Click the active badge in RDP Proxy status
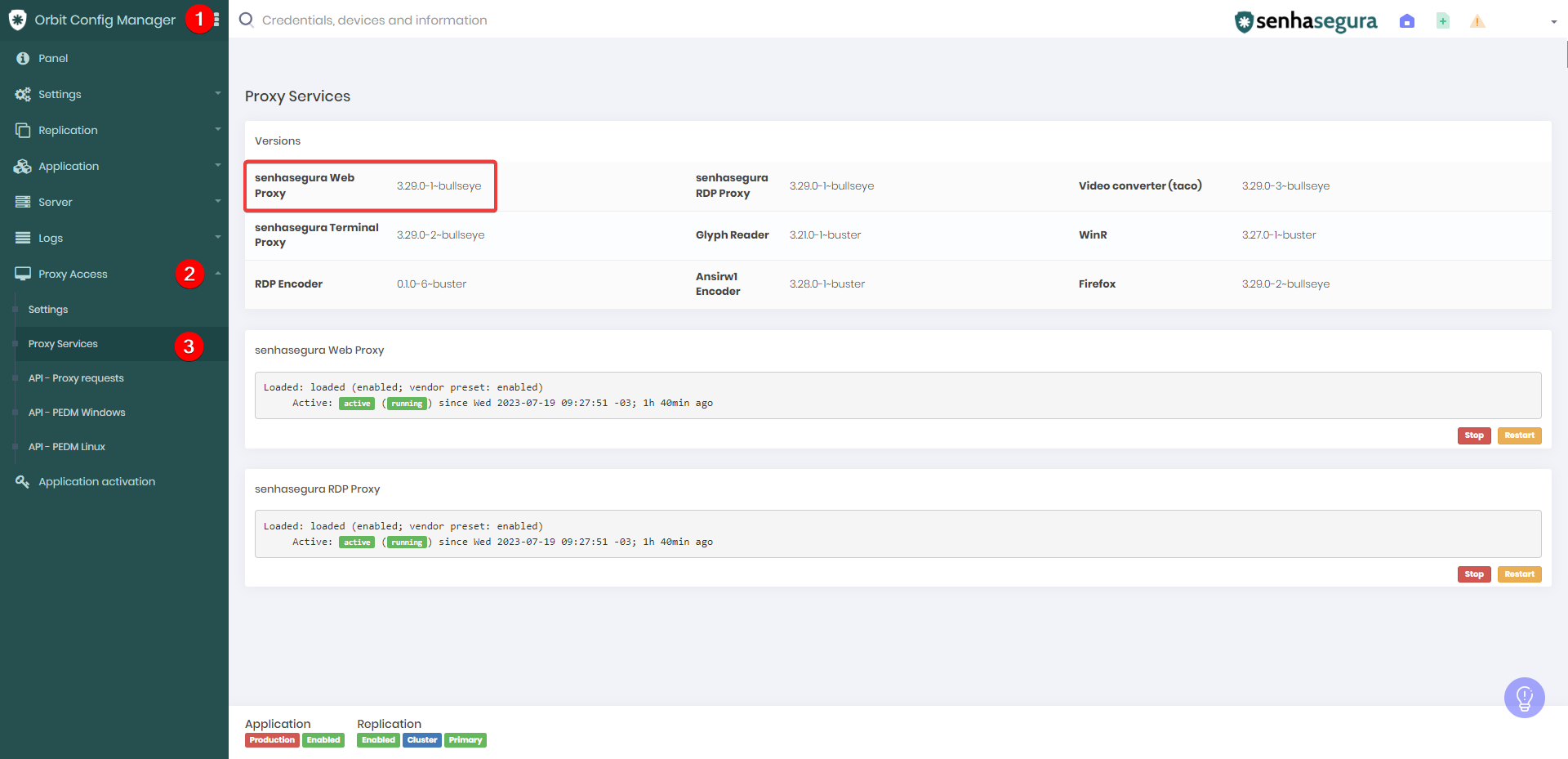This screenshot has height=759, width=1568. click(x=357, y=542)
